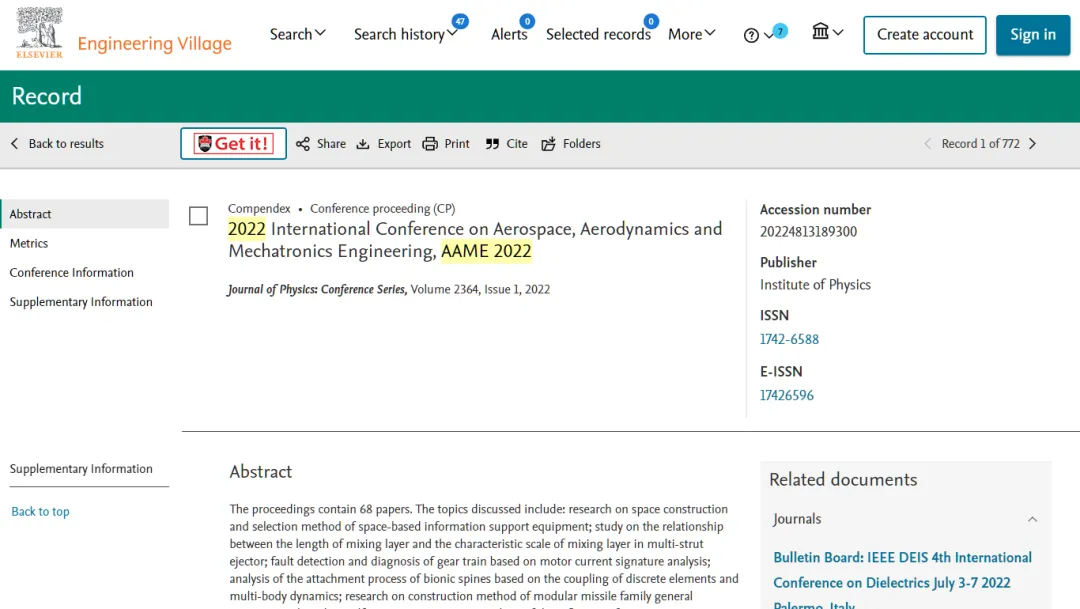Image resolution: width=1080 pixels, height=609 pixels.
Task: Click the Elsevier tree logo
Action: click(x=39, y=32)
